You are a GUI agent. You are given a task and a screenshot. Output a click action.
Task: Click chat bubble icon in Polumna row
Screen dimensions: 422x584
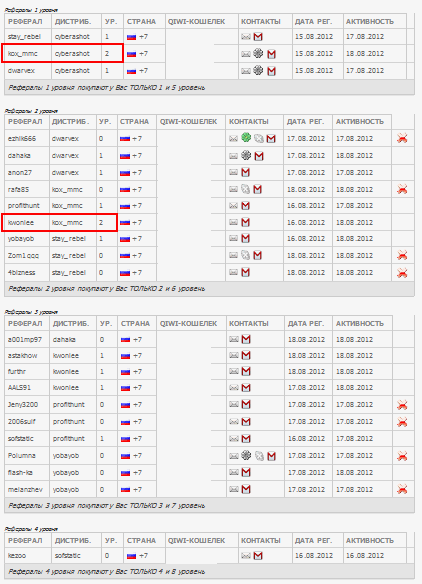tap(259, 456)
